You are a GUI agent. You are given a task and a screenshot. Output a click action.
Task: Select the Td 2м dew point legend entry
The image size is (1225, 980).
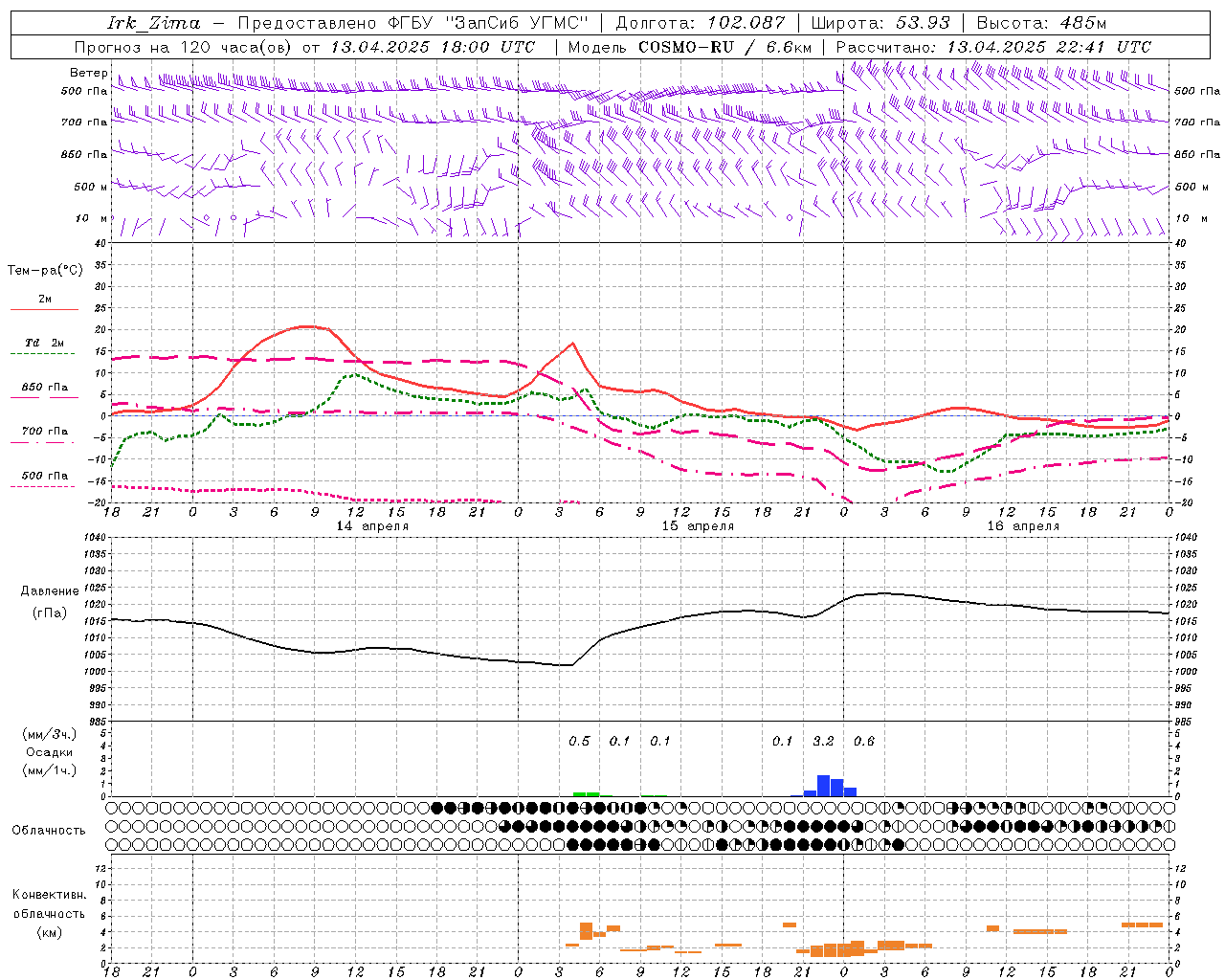(45, 343)
